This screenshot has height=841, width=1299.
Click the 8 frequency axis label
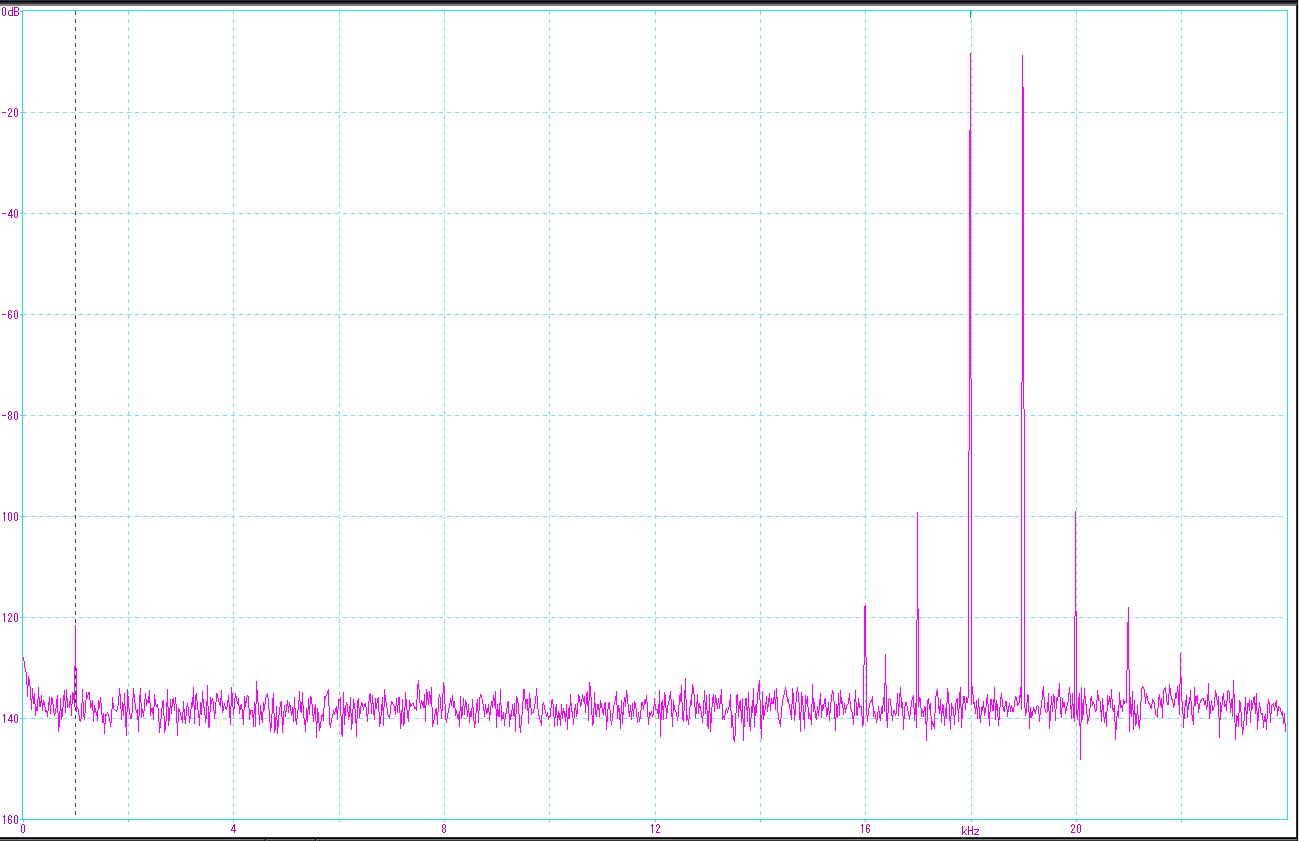pos(444,829)
